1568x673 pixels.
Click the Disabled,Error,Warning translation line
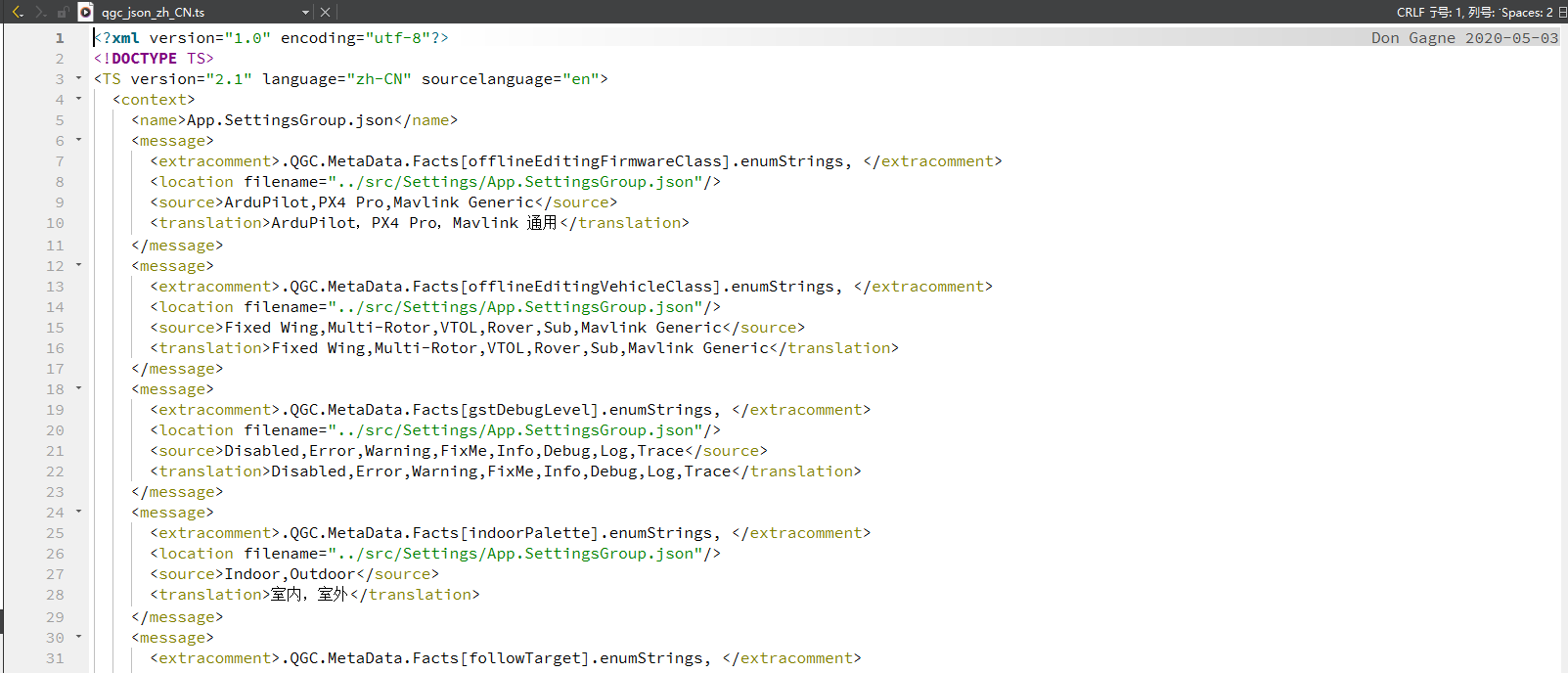(506, 471)
